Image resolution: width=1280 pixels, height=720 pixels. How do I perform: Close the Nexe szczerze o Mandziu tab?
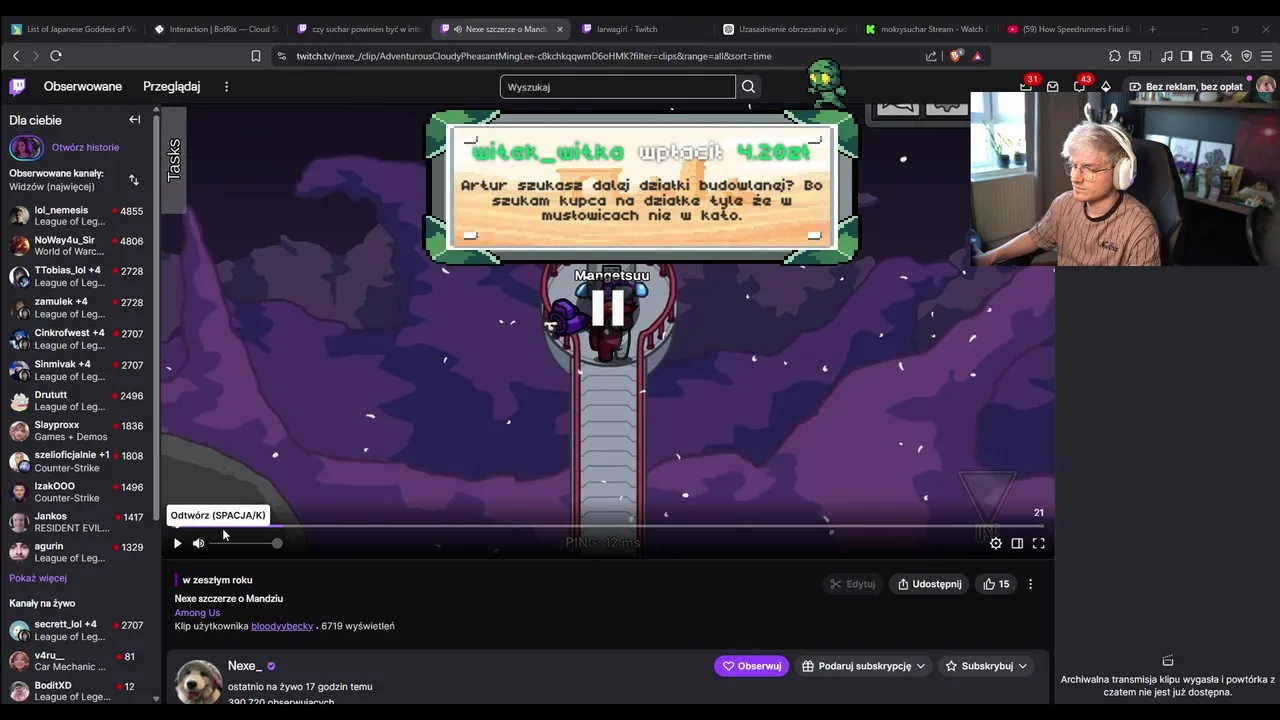560,29
